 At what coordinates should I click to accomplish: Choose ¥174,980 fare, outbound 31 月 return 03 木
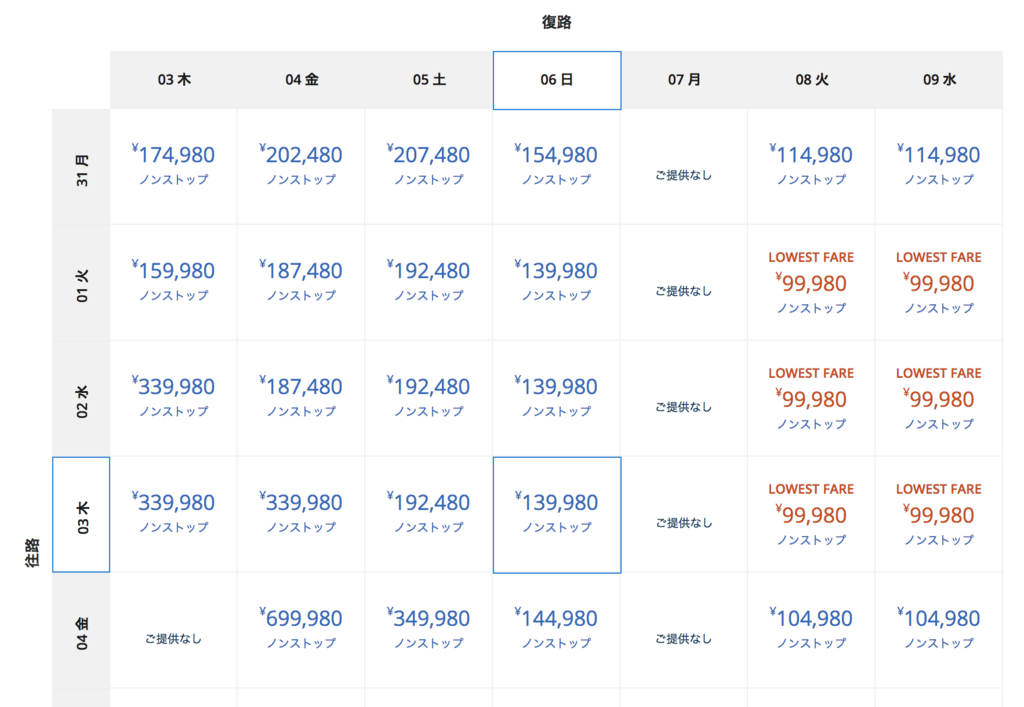pos(174,167)
